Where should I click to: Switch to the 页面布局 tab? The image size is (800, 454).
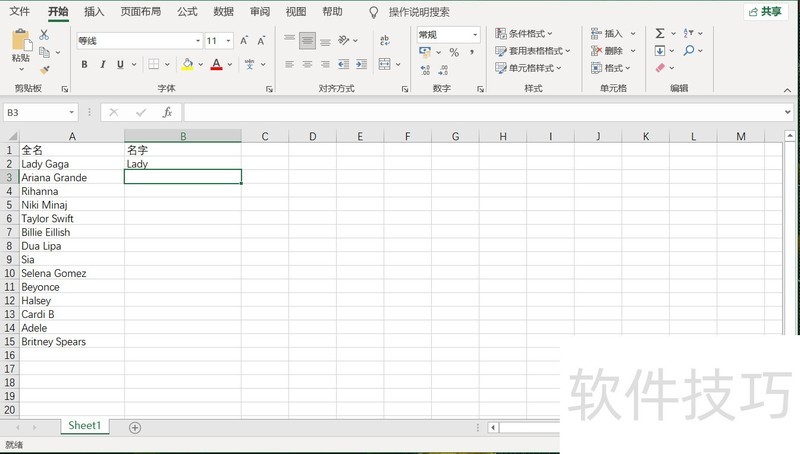[x=140, y=12]
